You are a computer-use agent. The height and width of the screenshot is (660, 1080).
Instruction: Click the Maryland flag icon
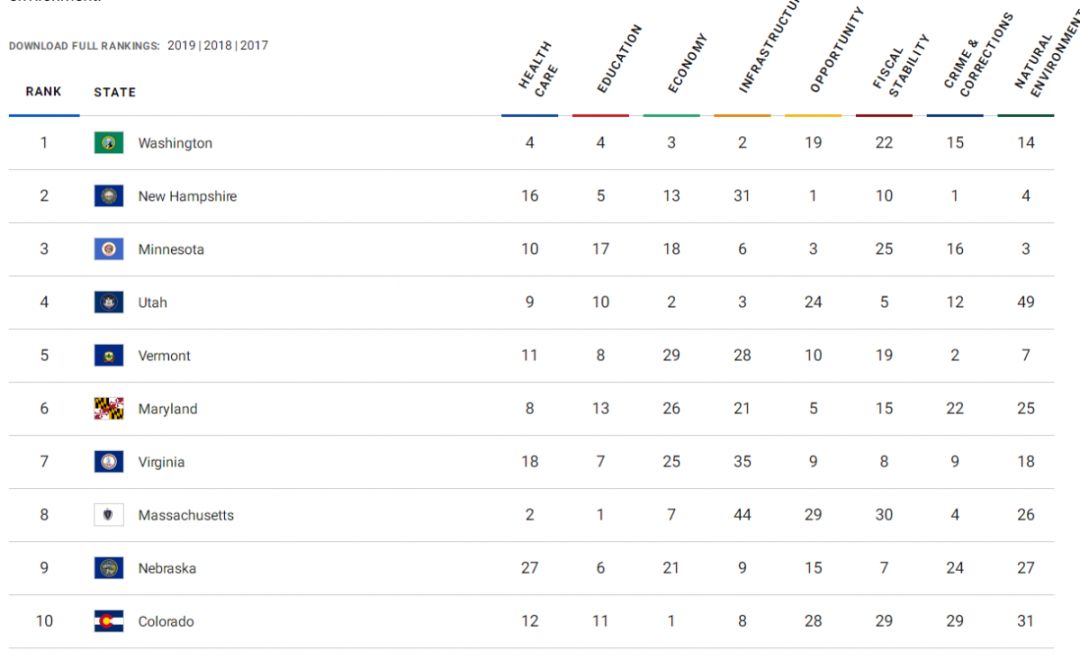[x=109, y=409]
